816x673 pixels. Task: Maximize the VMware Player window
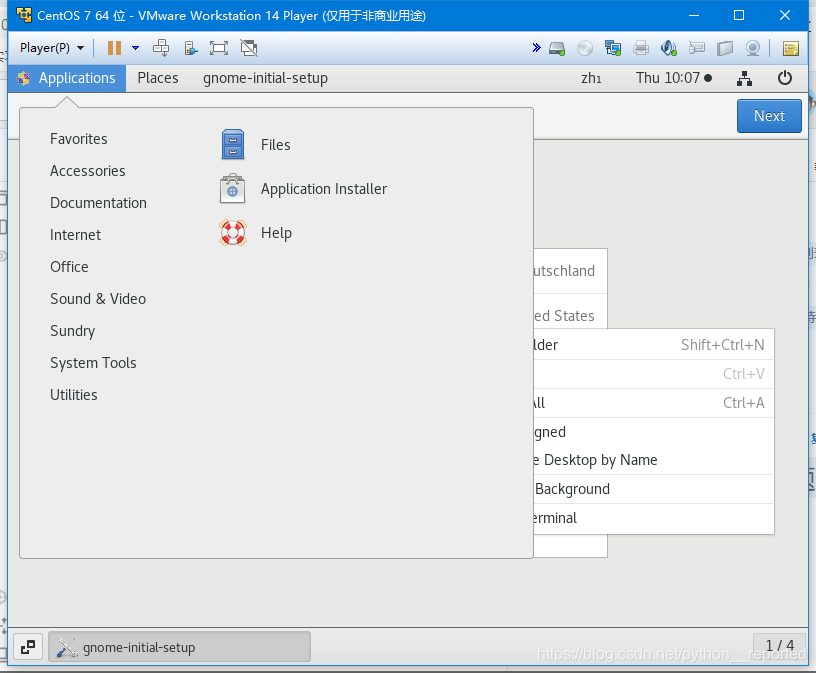738,15
